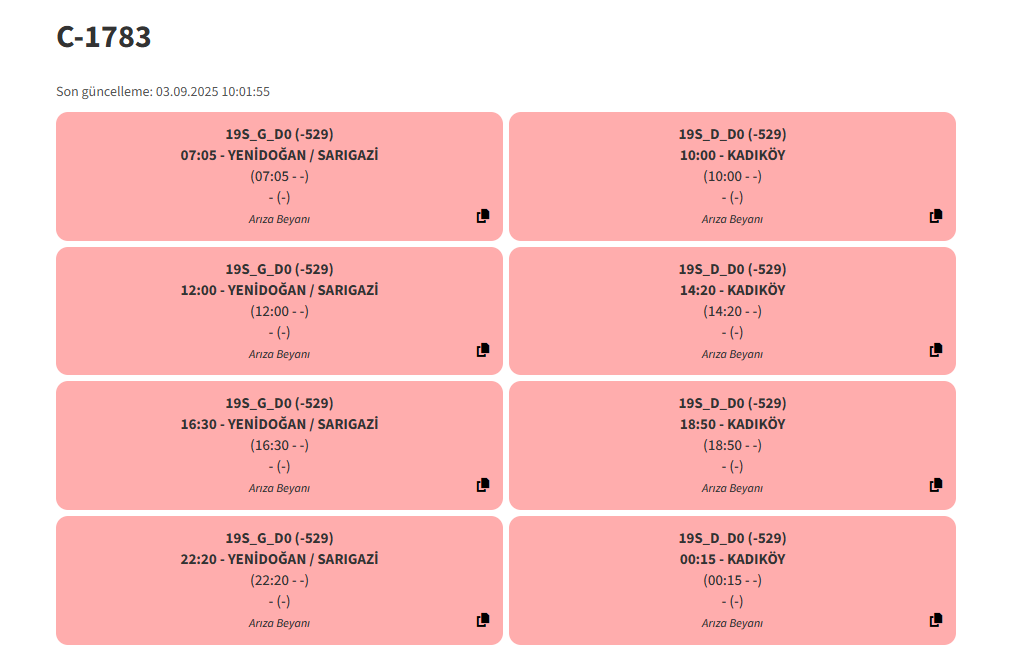Click Arıza Beyanı on the 07:05 card

click(x=279, y=219)
